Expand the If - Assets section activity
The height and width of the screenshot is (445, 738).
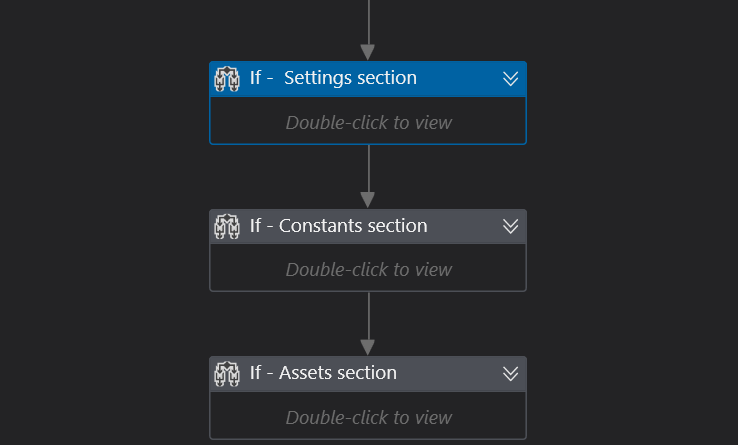coord(510,373)
